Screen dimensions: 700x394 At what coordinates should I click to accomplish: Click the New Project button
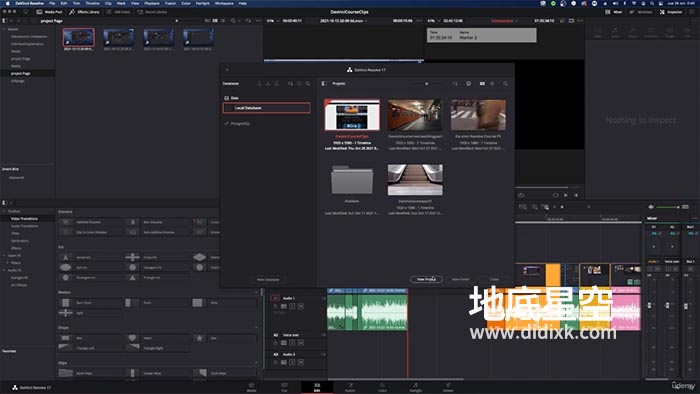426,279
